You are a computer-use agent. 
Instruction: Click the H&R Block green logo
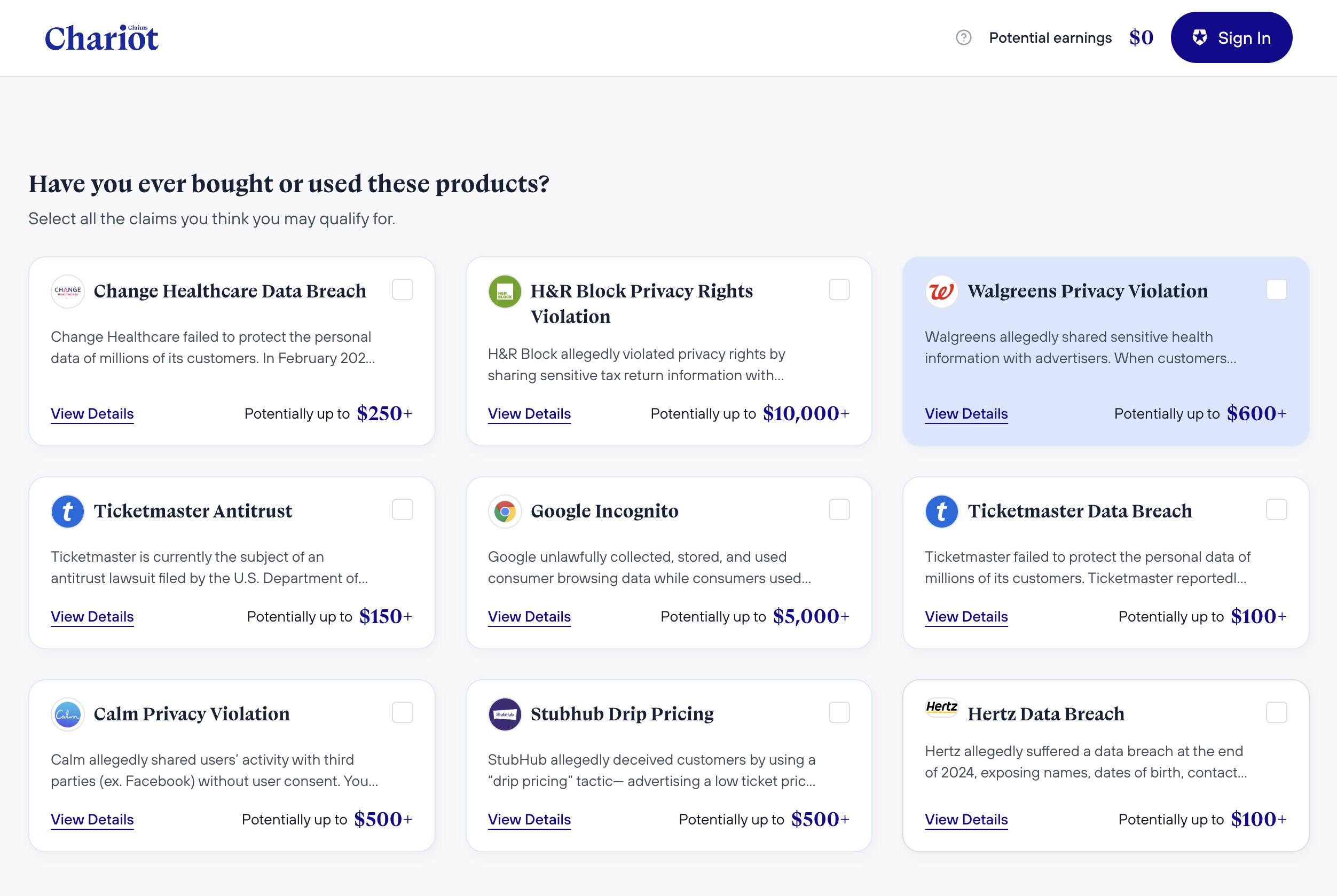[505, 292]
